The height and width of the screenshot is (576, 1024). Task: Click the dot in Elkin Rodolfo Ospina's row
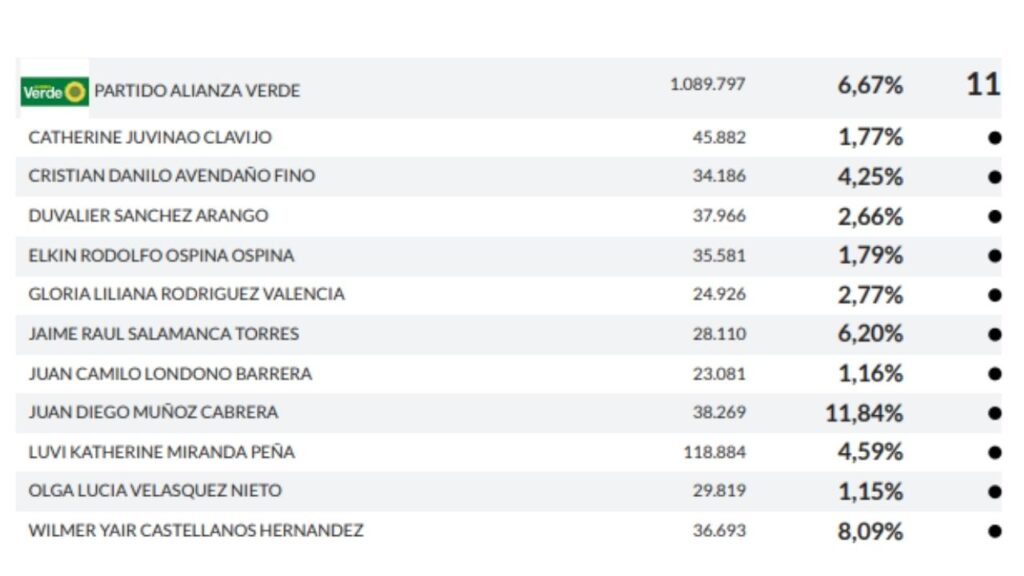point(994,256)
